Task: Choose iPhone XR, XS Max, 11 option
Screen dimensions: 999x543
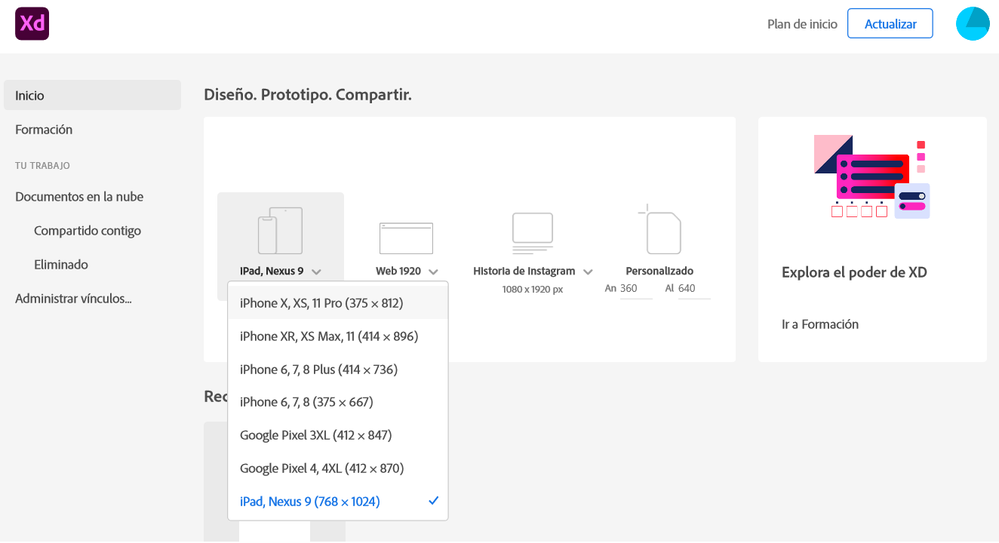Action: [329, 336]
